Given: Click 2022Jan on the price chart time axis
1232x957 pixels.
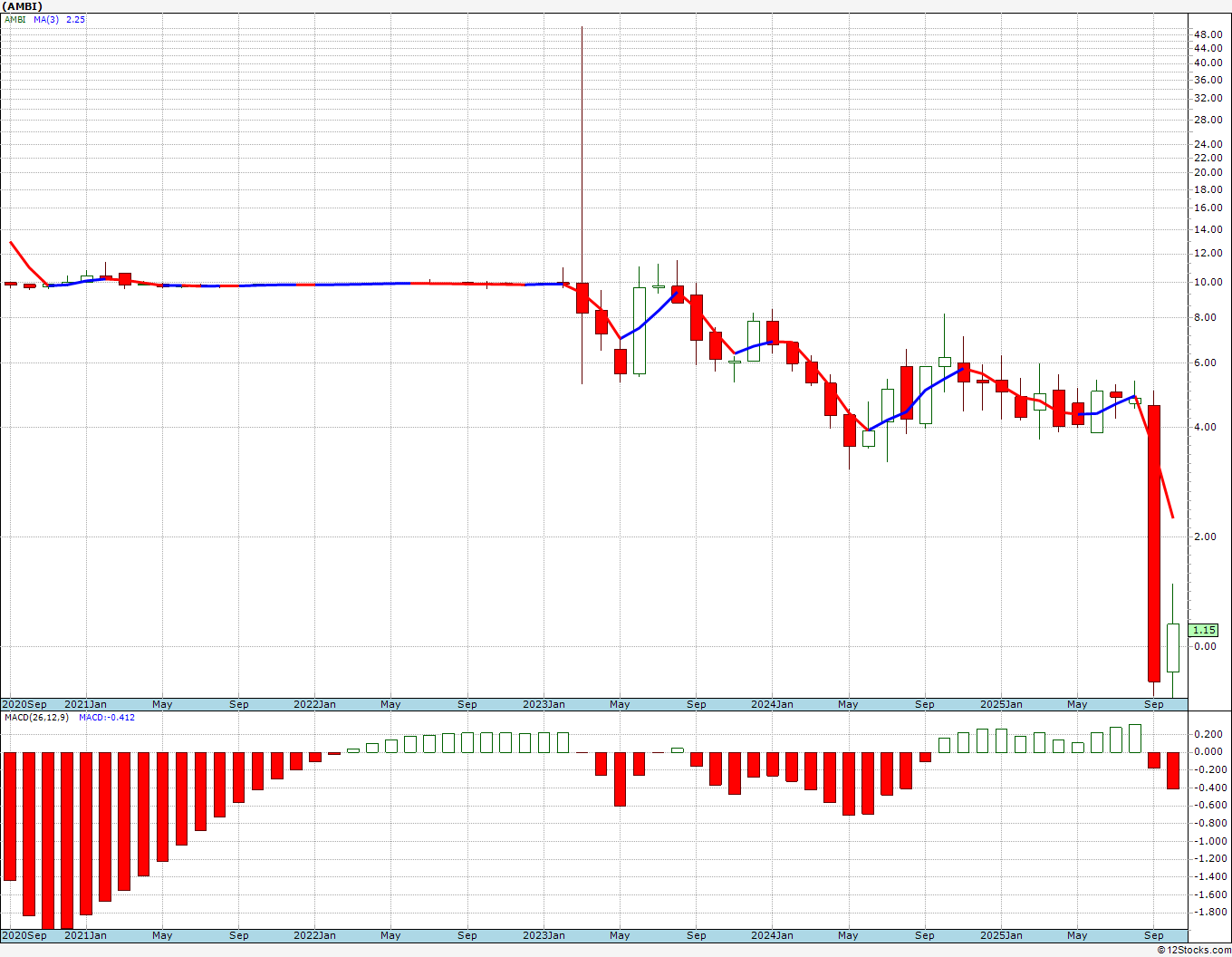Looking at the screenshot, I should 314,704.
